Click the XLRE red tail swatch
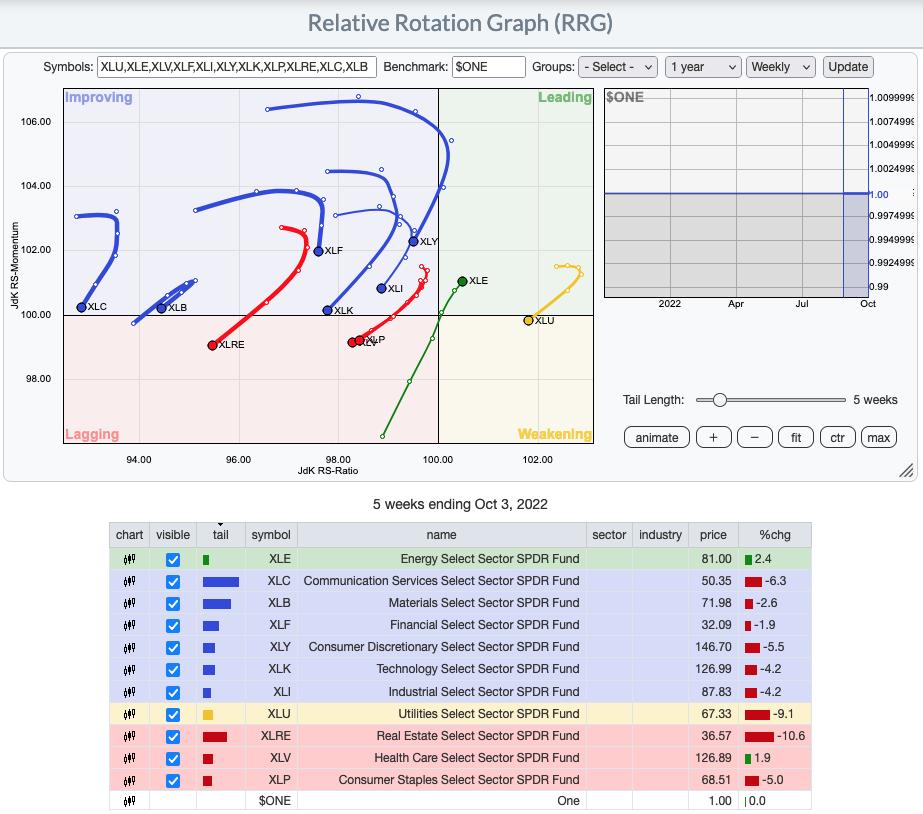Screen dimensions: 923x814 coord(215,736)
